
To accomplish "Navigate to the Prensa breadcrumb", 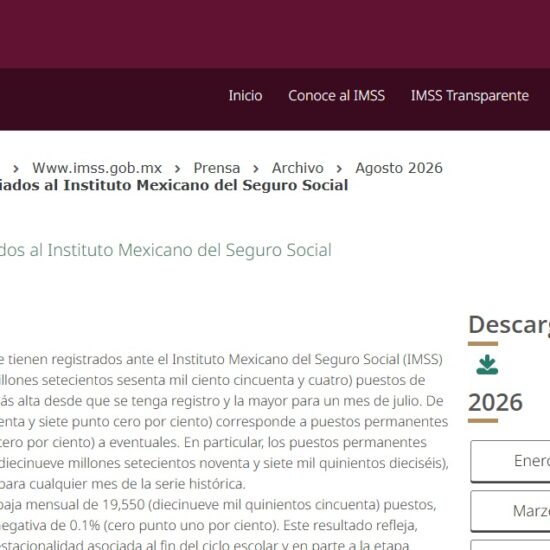I will pos(217,168).
